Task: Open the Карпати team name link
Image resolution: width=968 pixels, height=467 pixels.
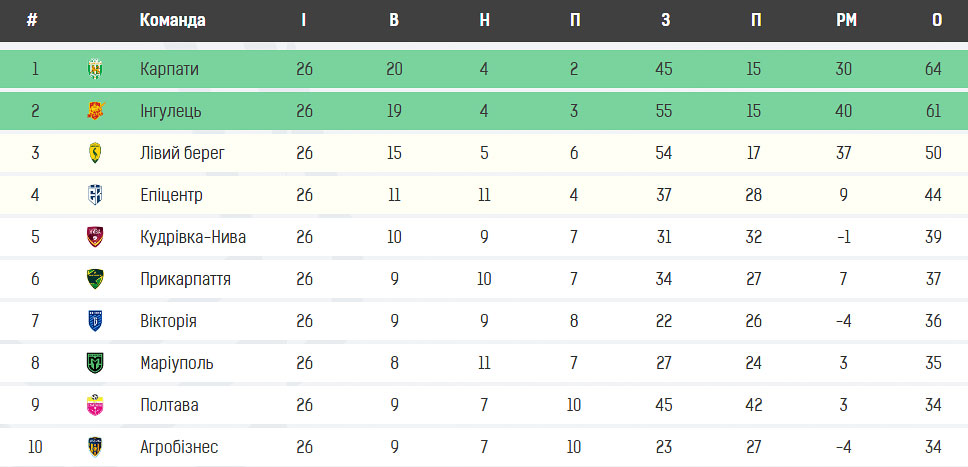Action: point(169,69)
